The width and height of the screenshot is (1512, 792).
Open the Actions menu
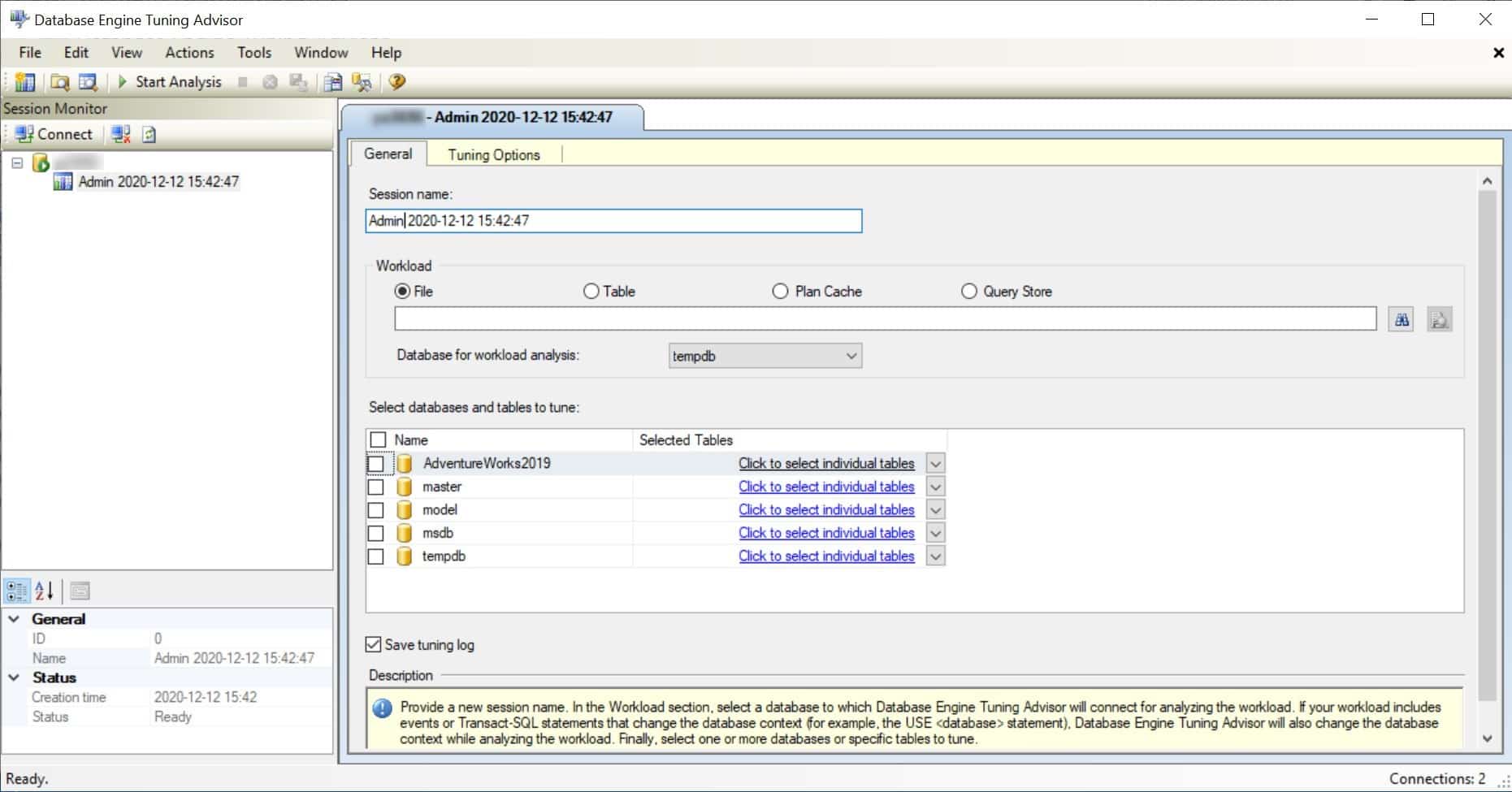189,53
